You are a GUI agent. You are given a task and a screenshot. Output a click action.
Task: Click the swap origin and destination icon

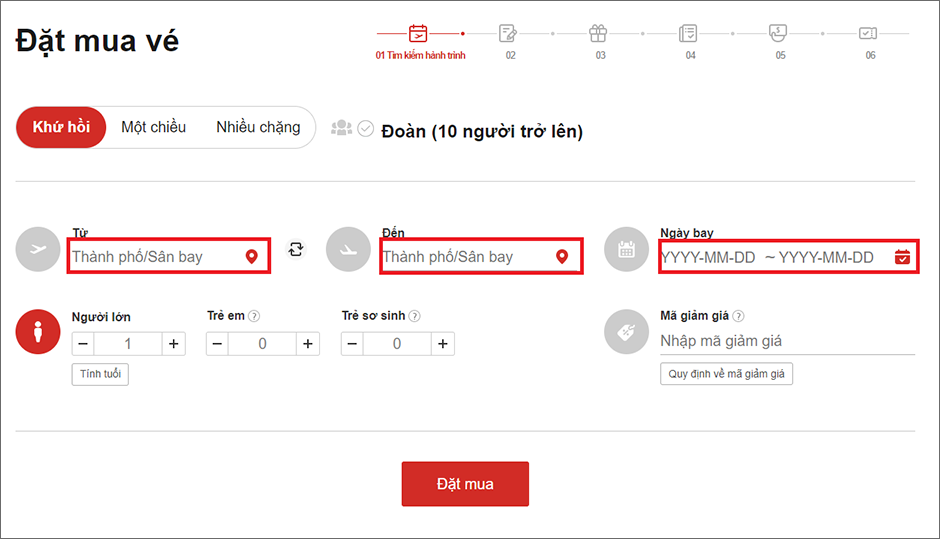[296, 249]
